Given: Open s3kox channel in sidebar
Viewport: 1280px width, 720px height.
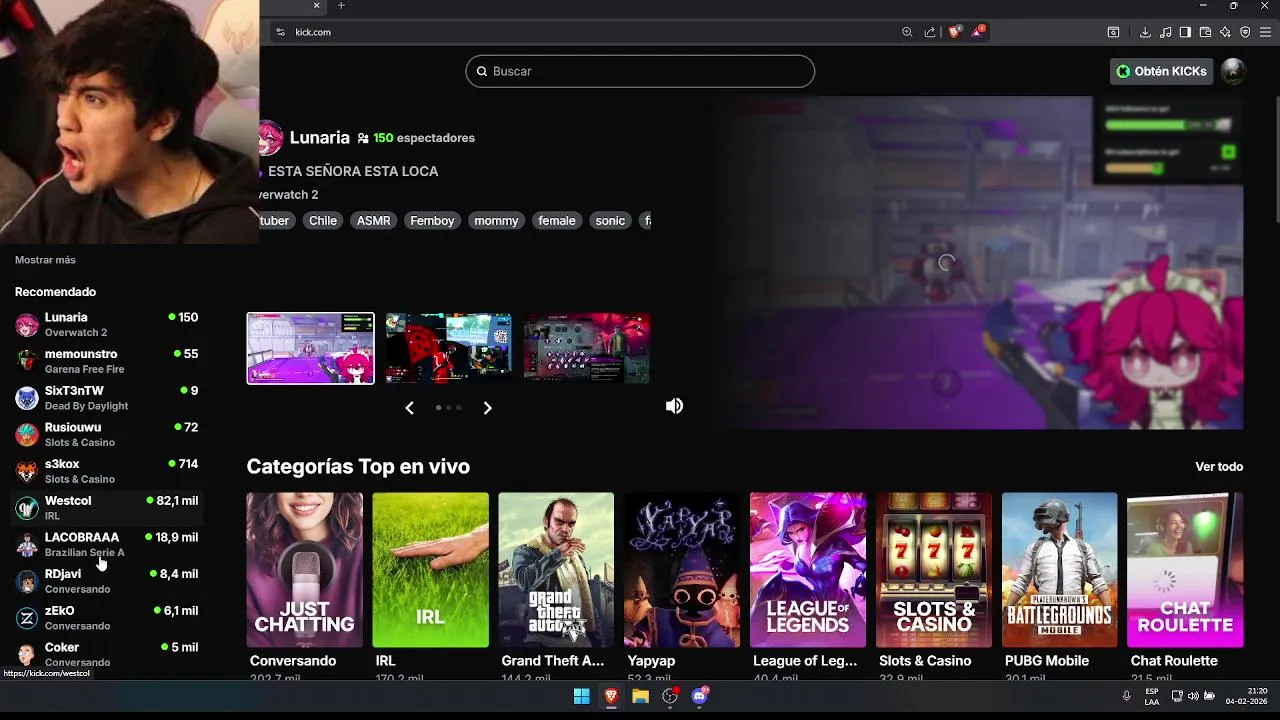Looking at the screenshot, I should coord(107,471).
